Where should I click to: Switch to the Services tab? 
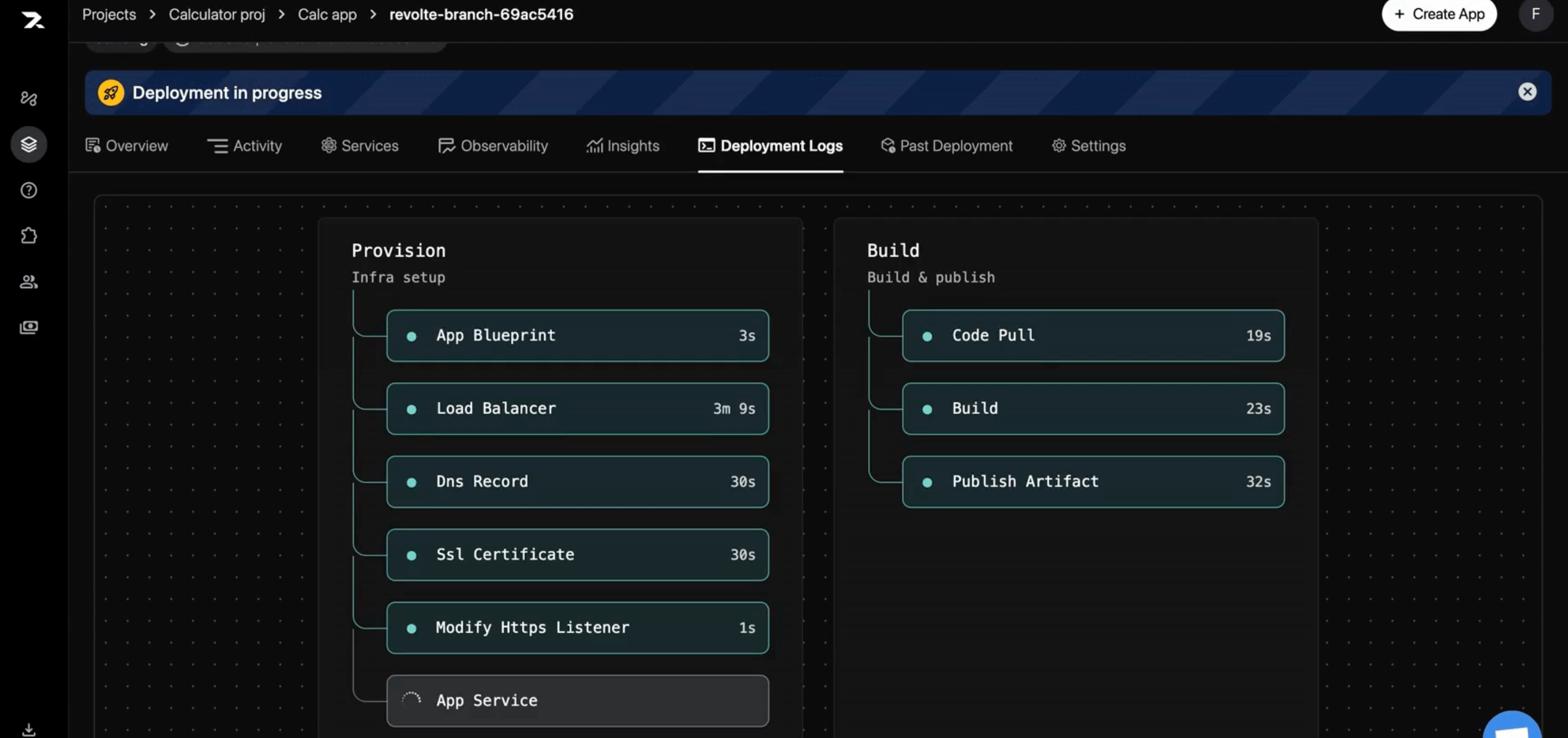coord(360,146)
